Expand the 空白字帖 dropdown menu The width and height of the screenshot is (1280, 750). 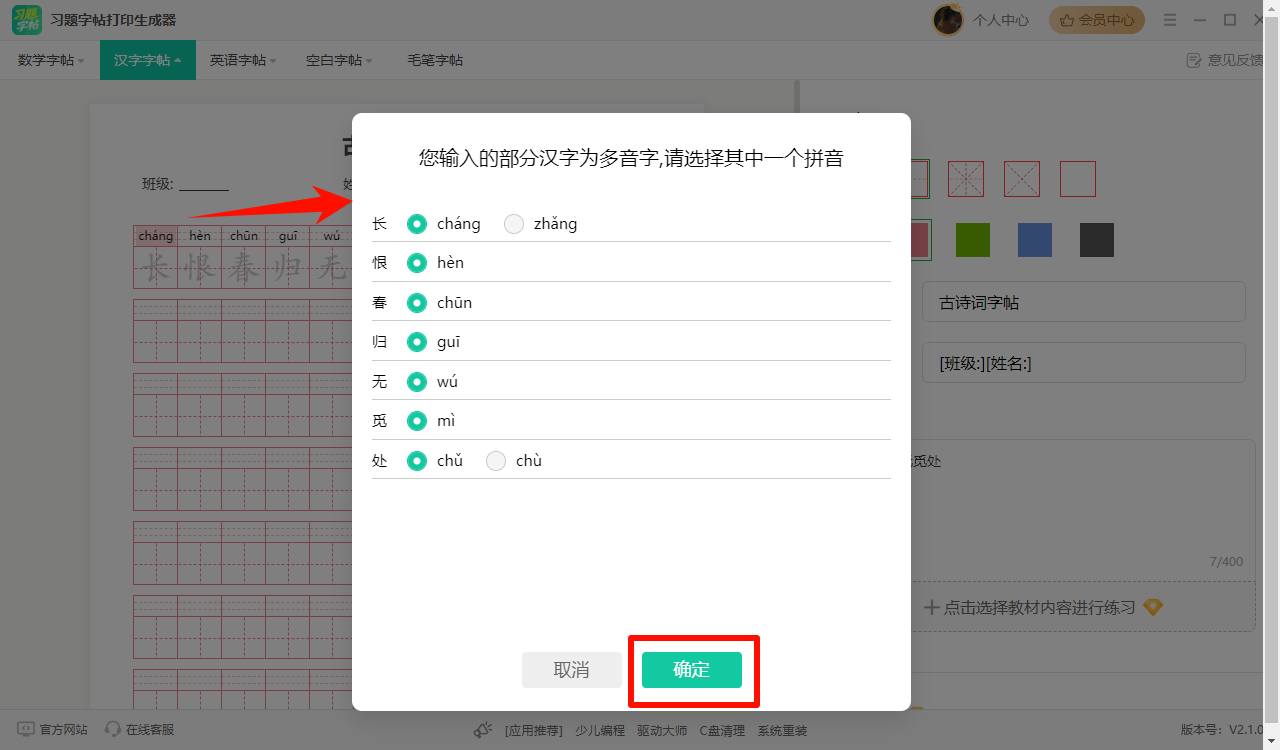click(x=339, y=60)
